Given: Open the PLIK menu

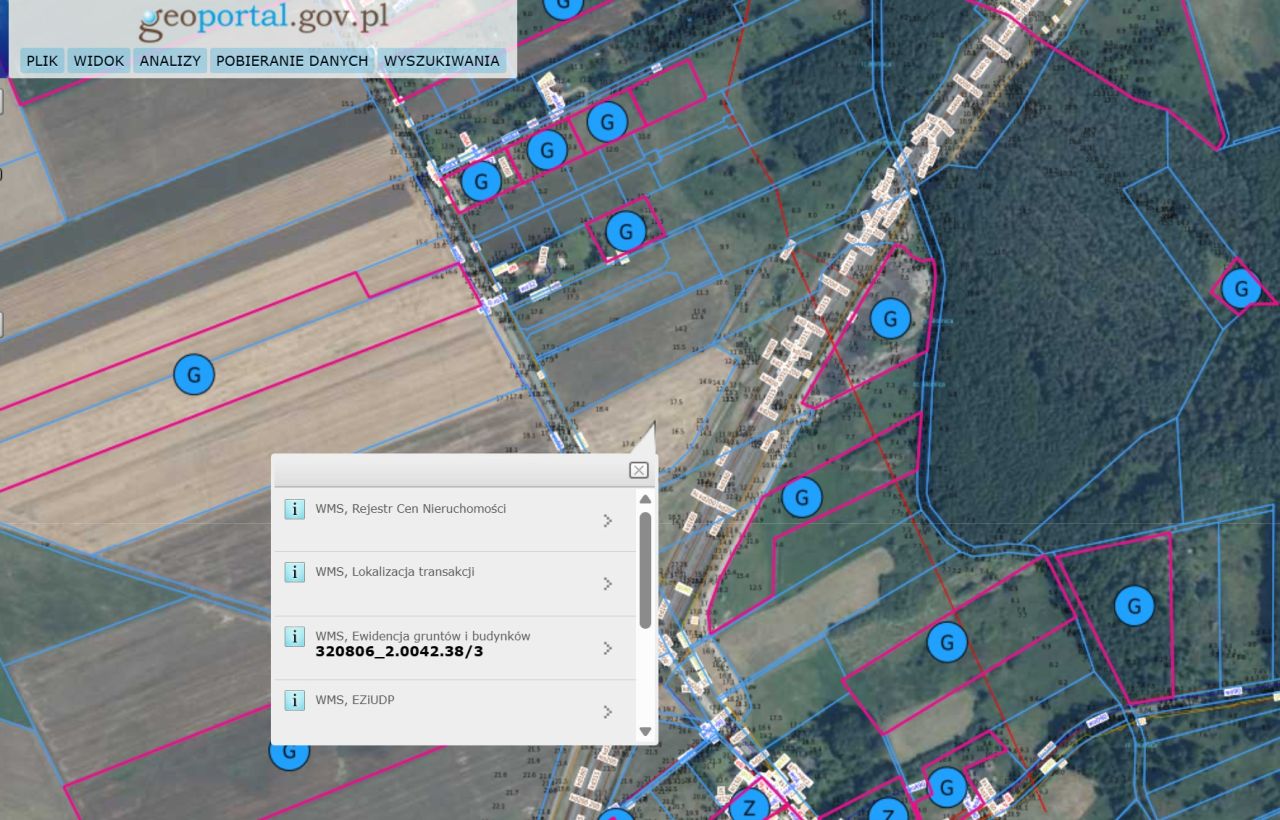Looking at the screenshot, I should point(42,61).
